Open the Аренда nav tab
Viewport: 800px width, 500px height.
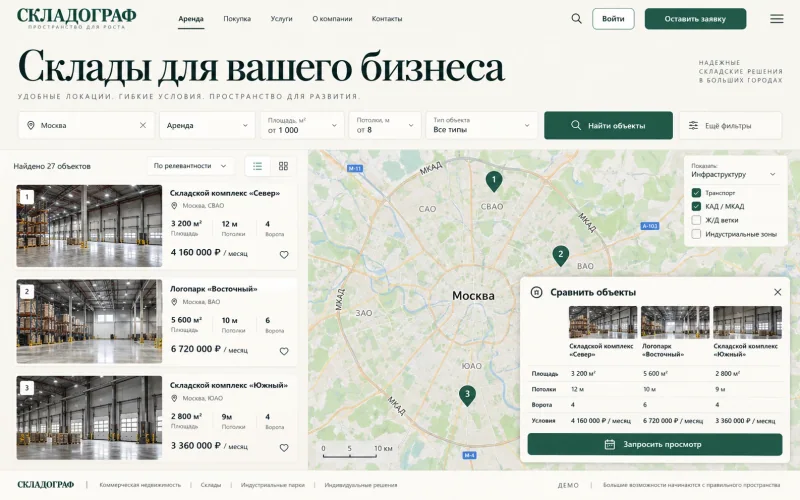191,19
